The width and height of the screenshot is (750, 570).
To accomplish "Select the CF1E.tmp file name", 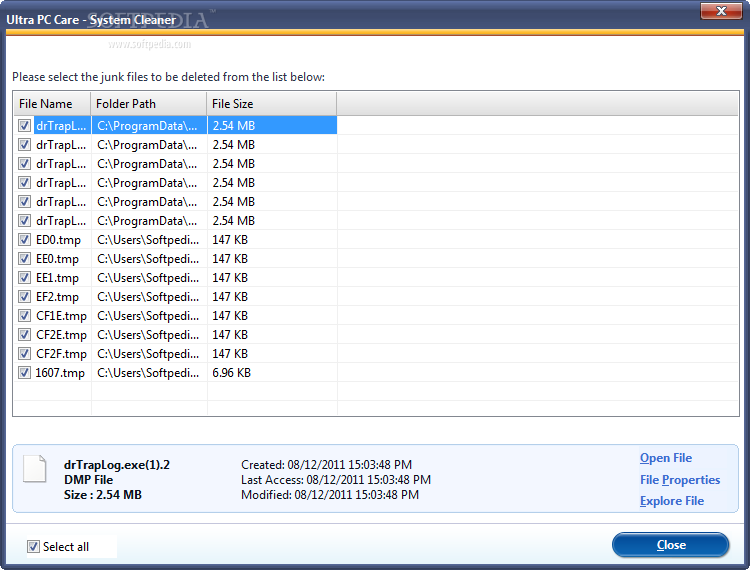I will 61,316.
